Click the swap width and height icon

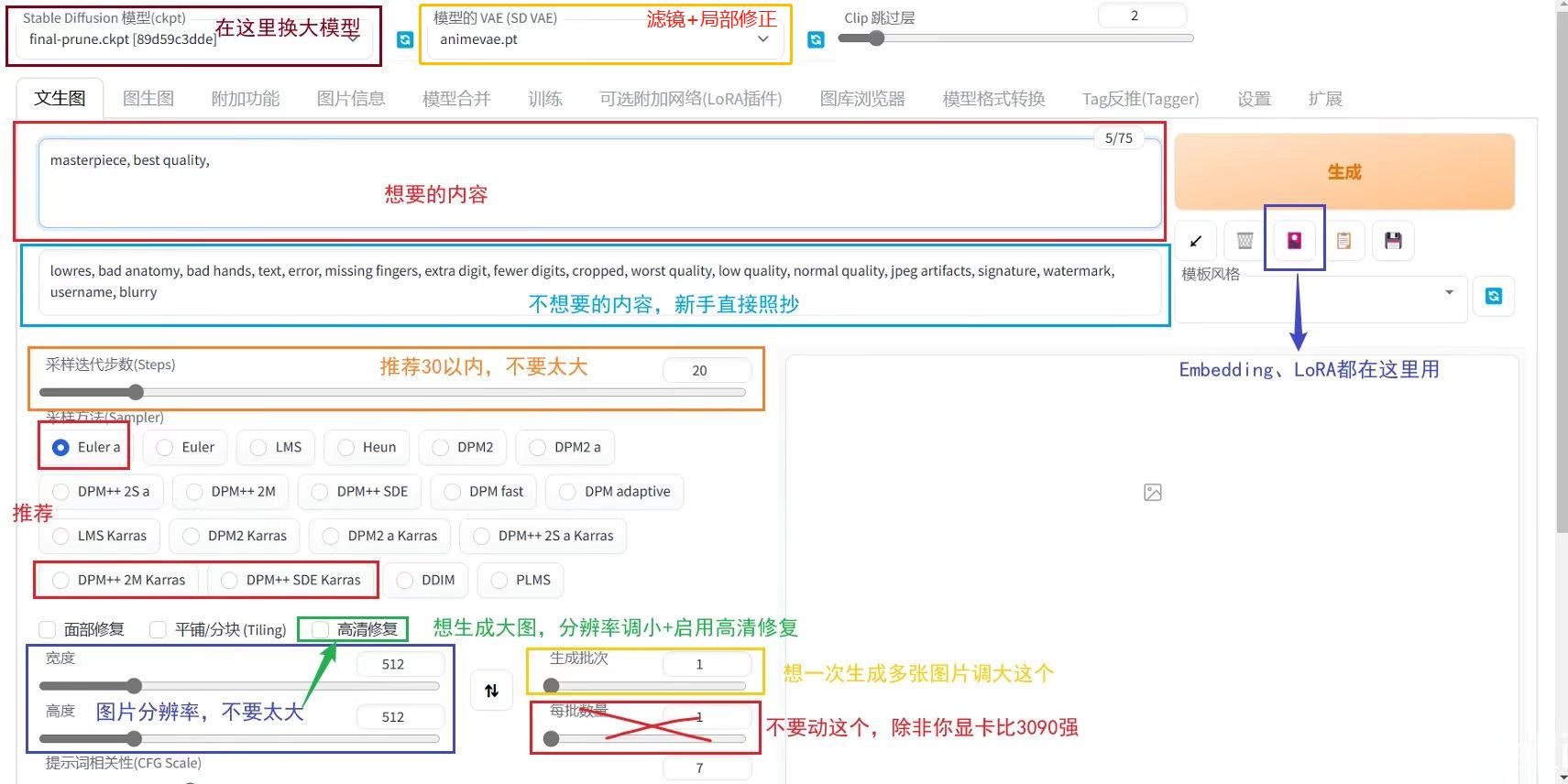[491, 691]
